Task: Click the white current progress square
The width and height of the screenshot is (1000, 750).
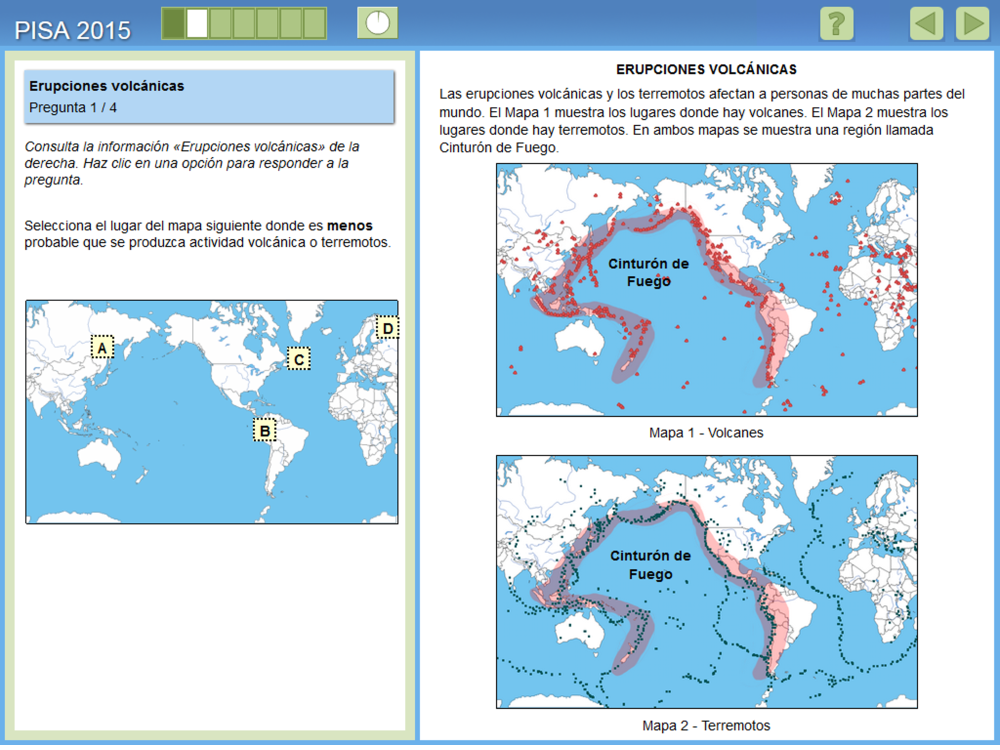Action: (x=197, y=23)
